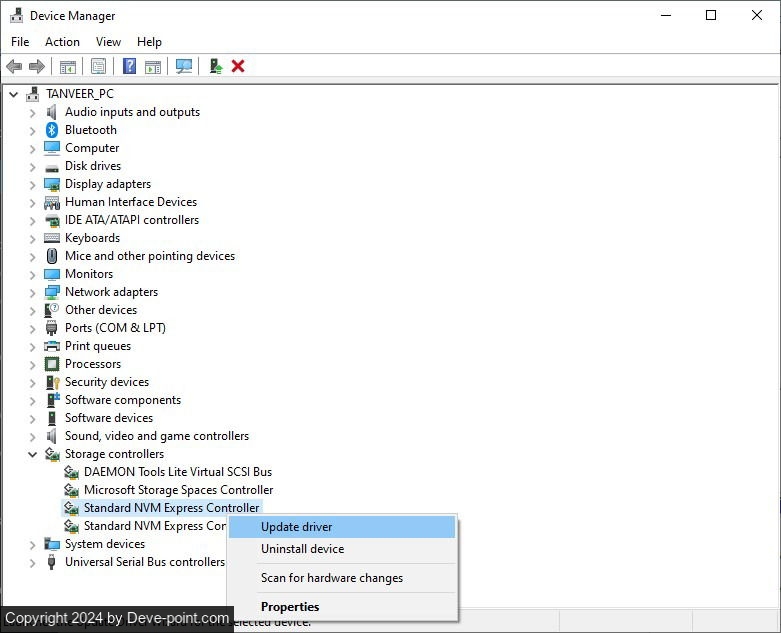Select Uninstall device in context menu
This screenshot has height=633, width=781.
[302, 549]
